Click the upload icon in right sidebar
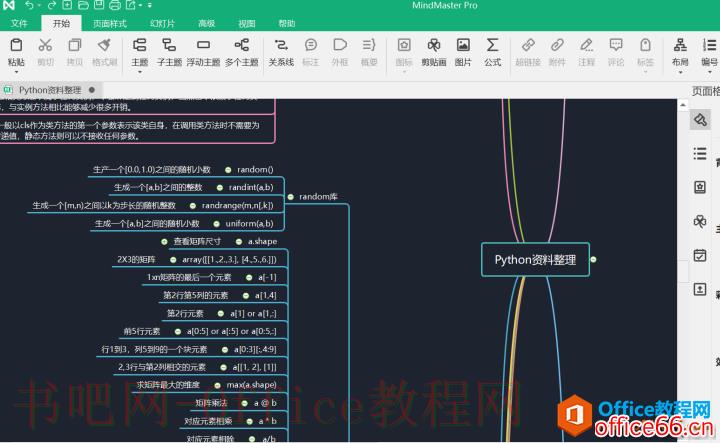Screen dimensions: 720x443 (700, 289)
